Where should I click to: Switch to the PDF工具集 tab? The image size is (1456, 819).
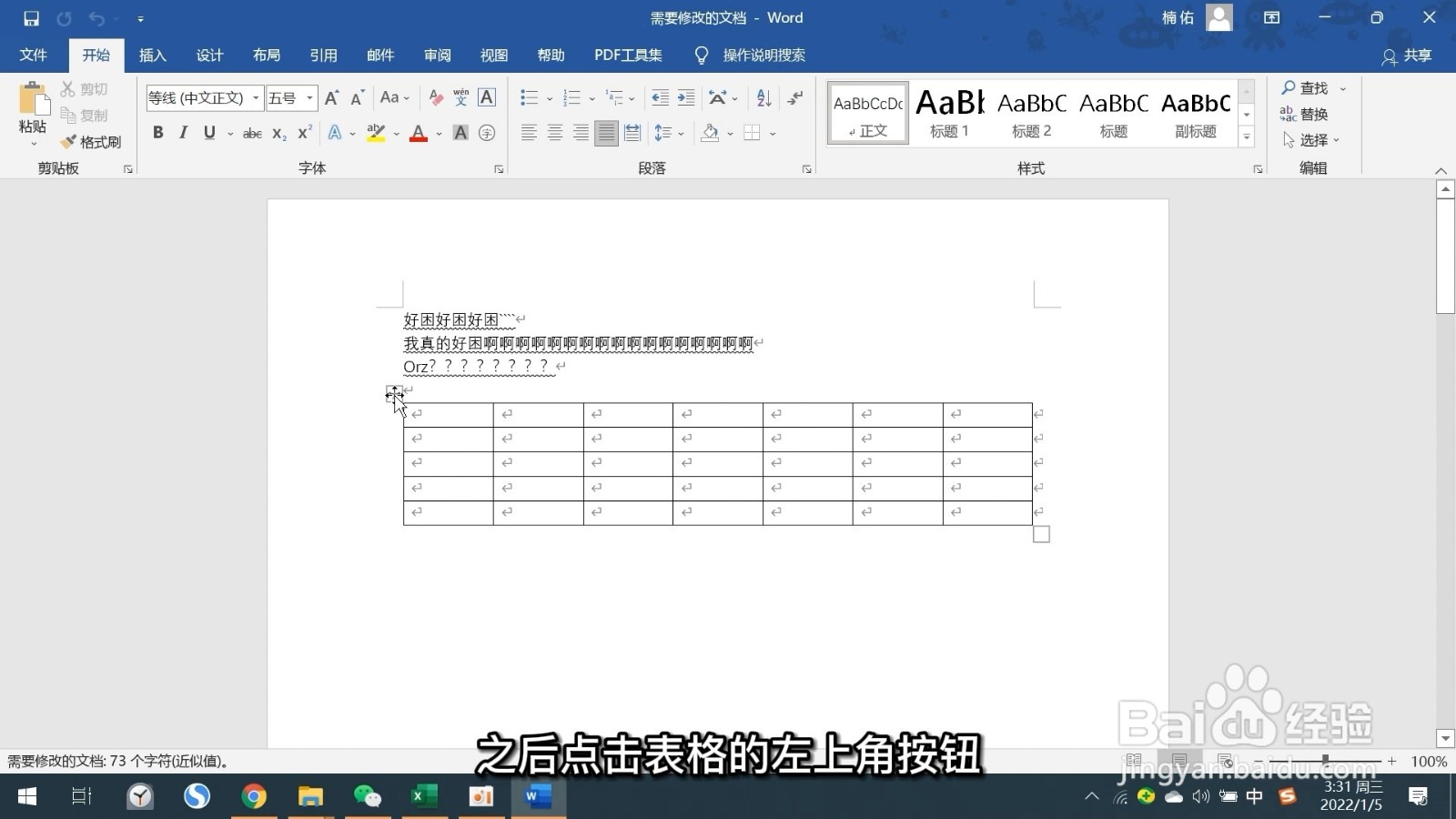(628, 56)
